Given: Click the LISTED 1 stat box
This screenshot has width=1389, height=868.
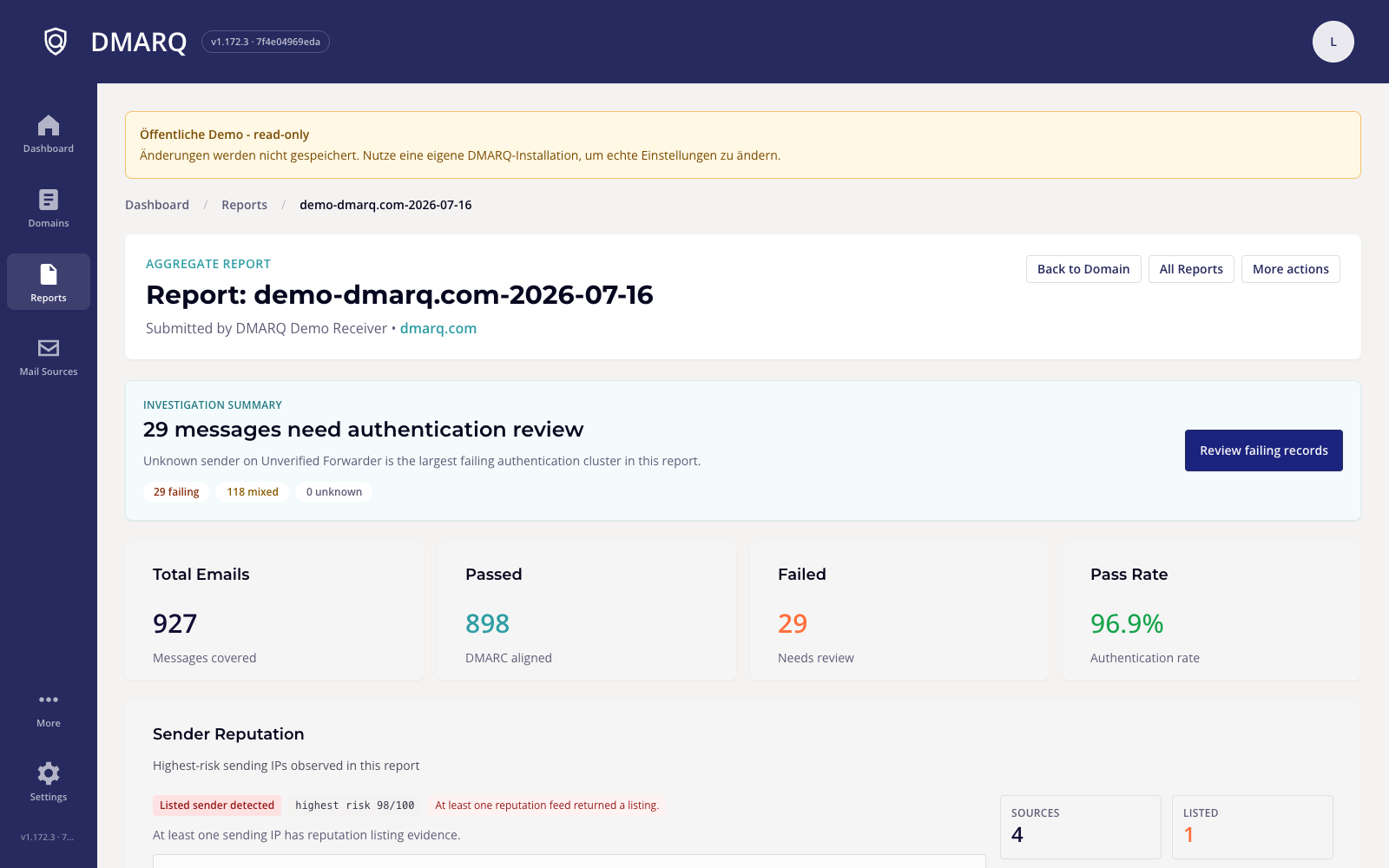Looking at the screenshot, I should point(1253,827).
